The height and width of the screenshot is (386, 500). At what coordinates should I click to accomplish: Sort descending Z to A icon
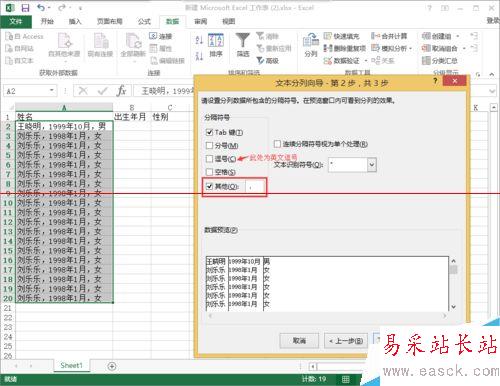pos(199,56)
